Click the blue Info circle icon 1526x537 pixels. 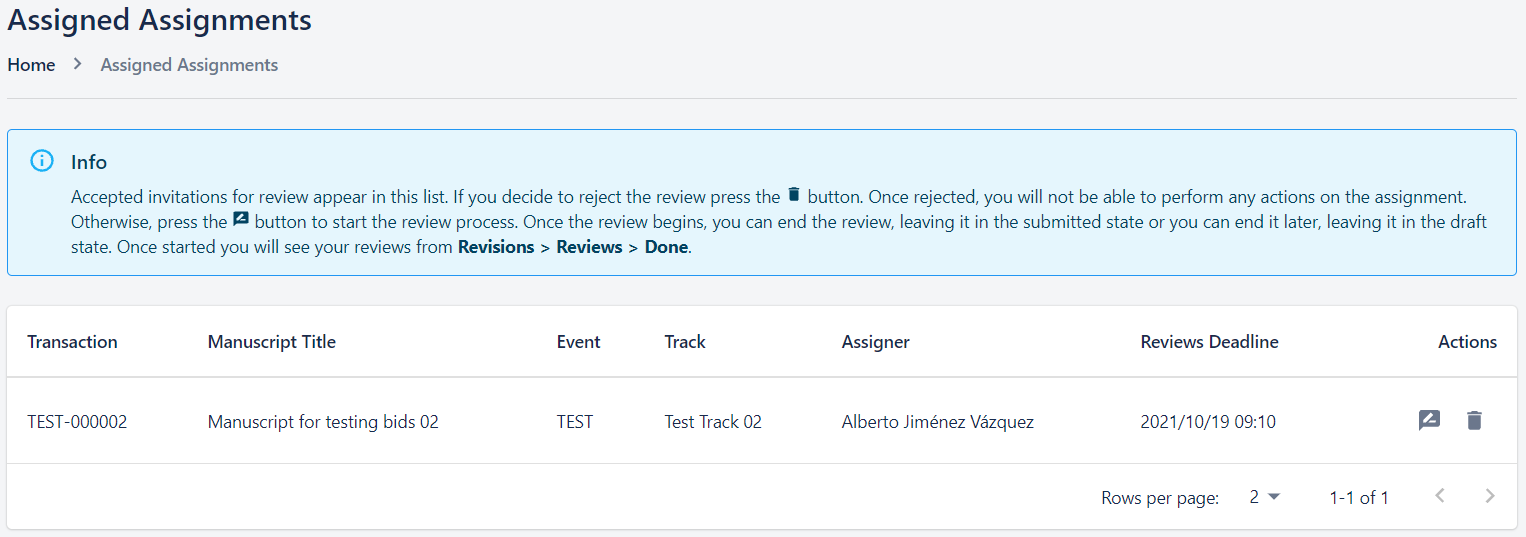[x=42, y=161]
